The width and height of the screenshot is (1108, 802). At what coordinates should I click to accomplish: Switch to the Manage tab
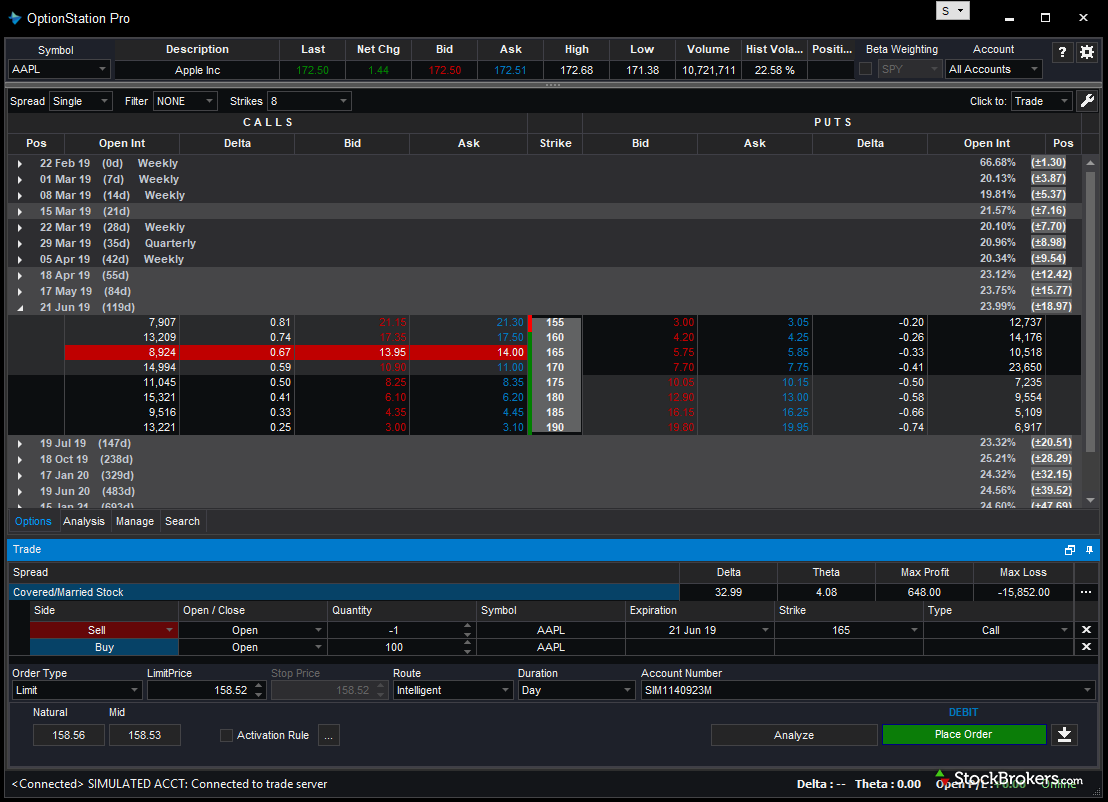tap(134, 521)
